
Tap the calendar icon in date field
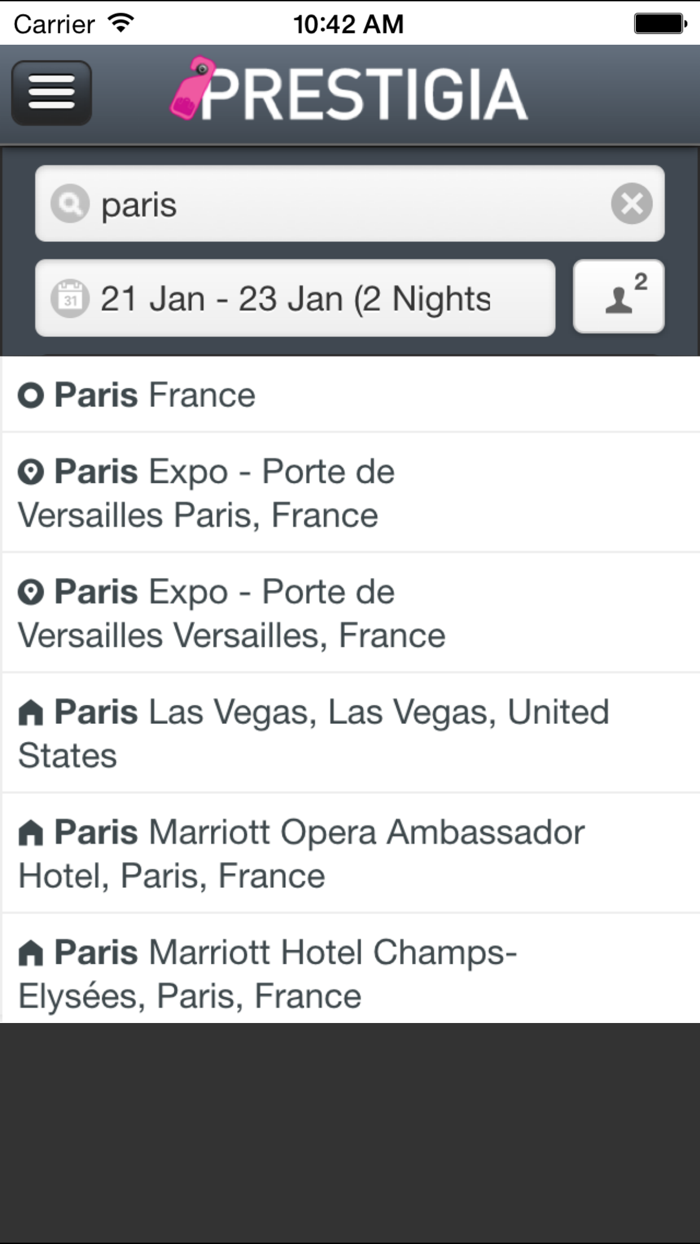point(69,299)
